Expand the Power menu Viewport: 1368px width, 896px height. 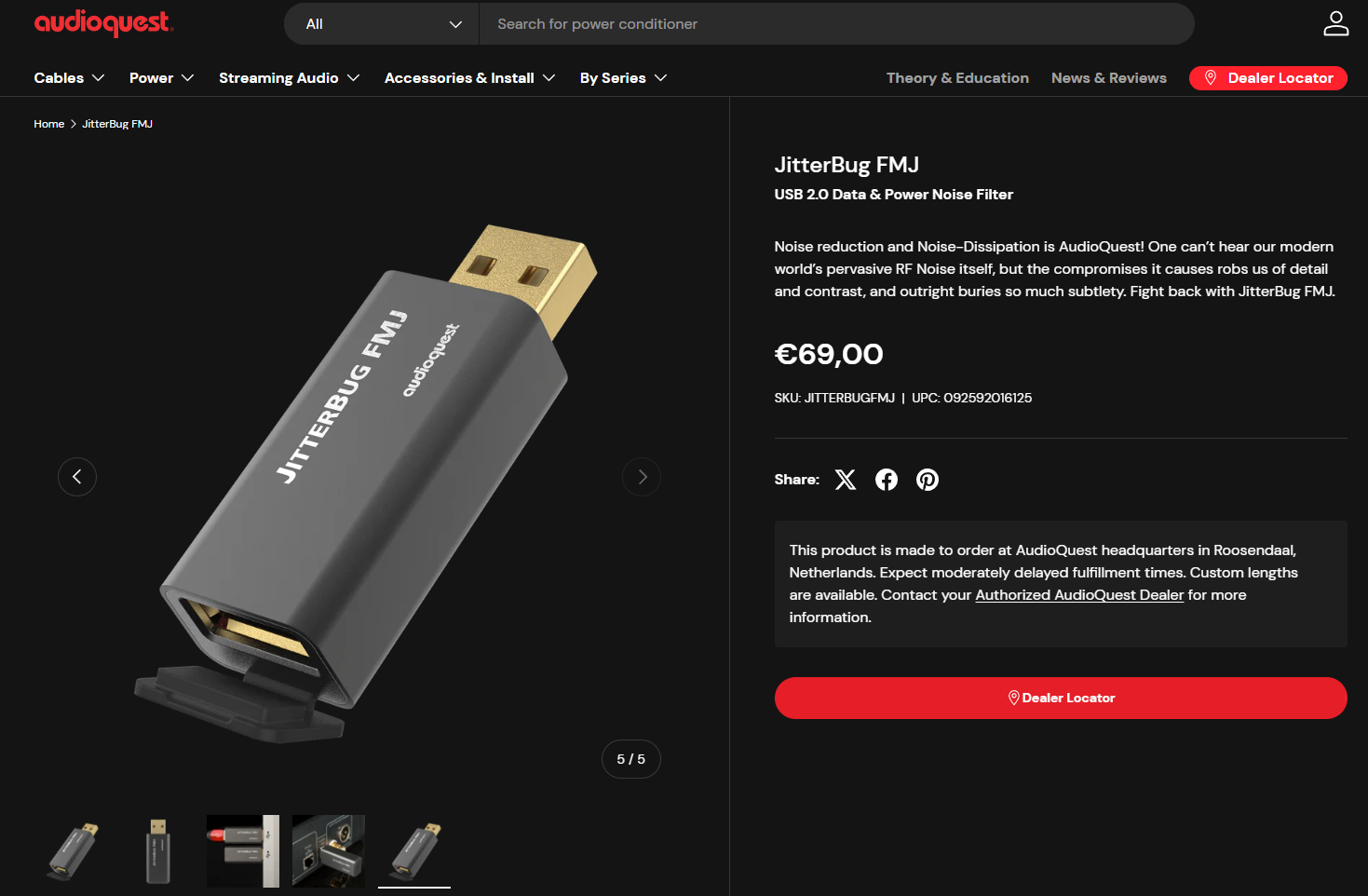161,78
